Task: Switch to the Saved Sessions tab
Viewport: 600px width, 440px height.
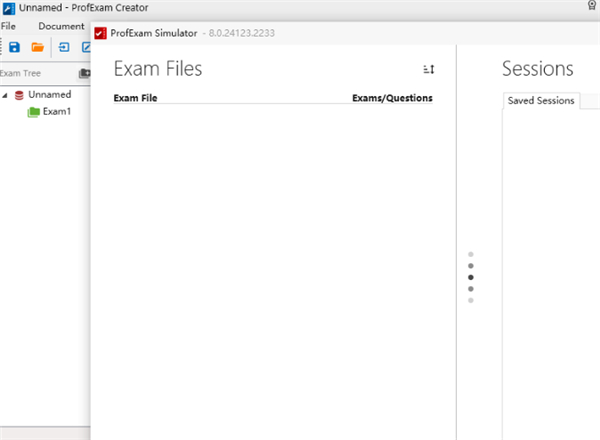Action: (x=541, y=101)
